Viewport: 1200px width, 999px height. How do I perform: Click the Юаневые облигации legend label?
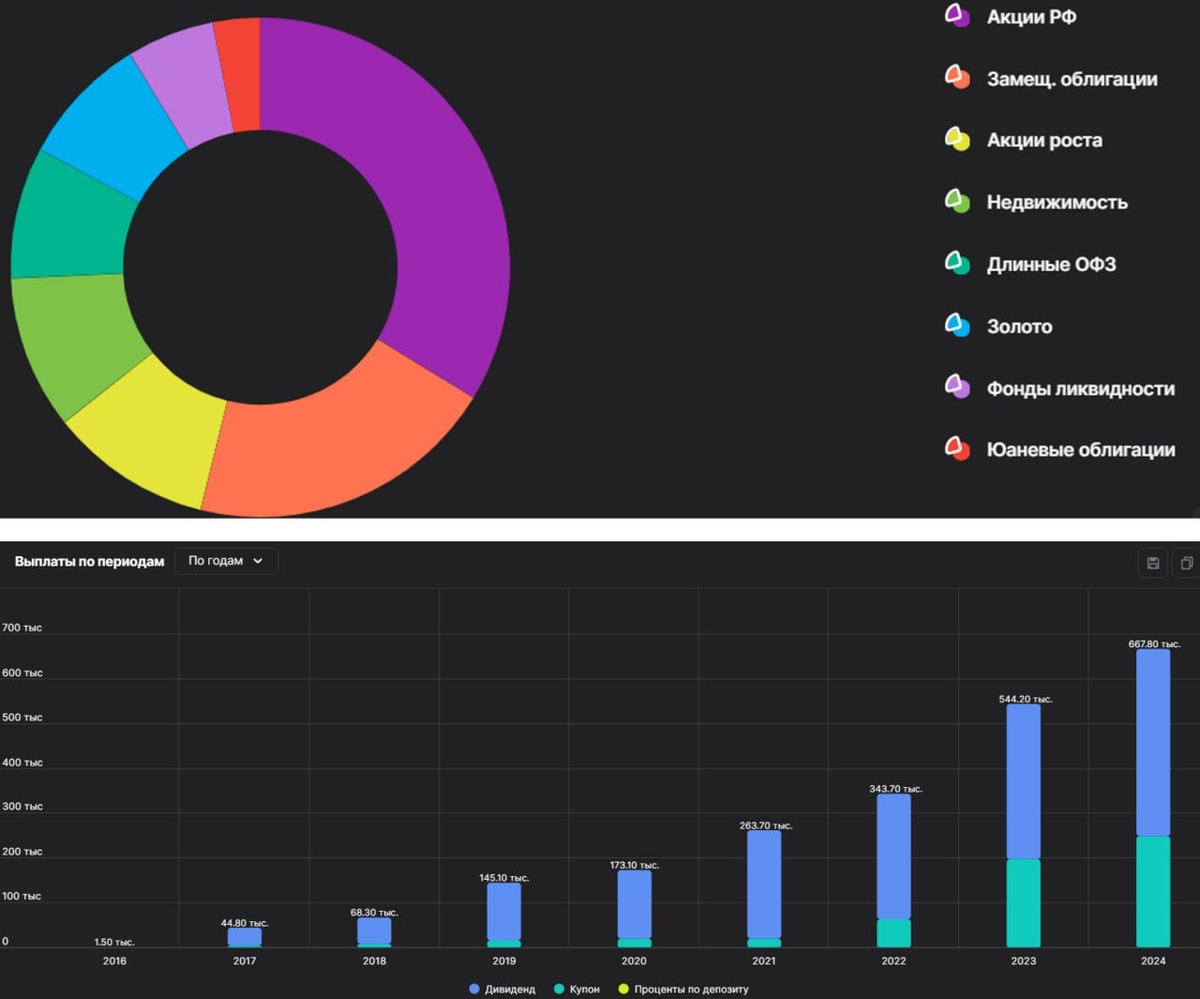click(x=1081, y=449)
